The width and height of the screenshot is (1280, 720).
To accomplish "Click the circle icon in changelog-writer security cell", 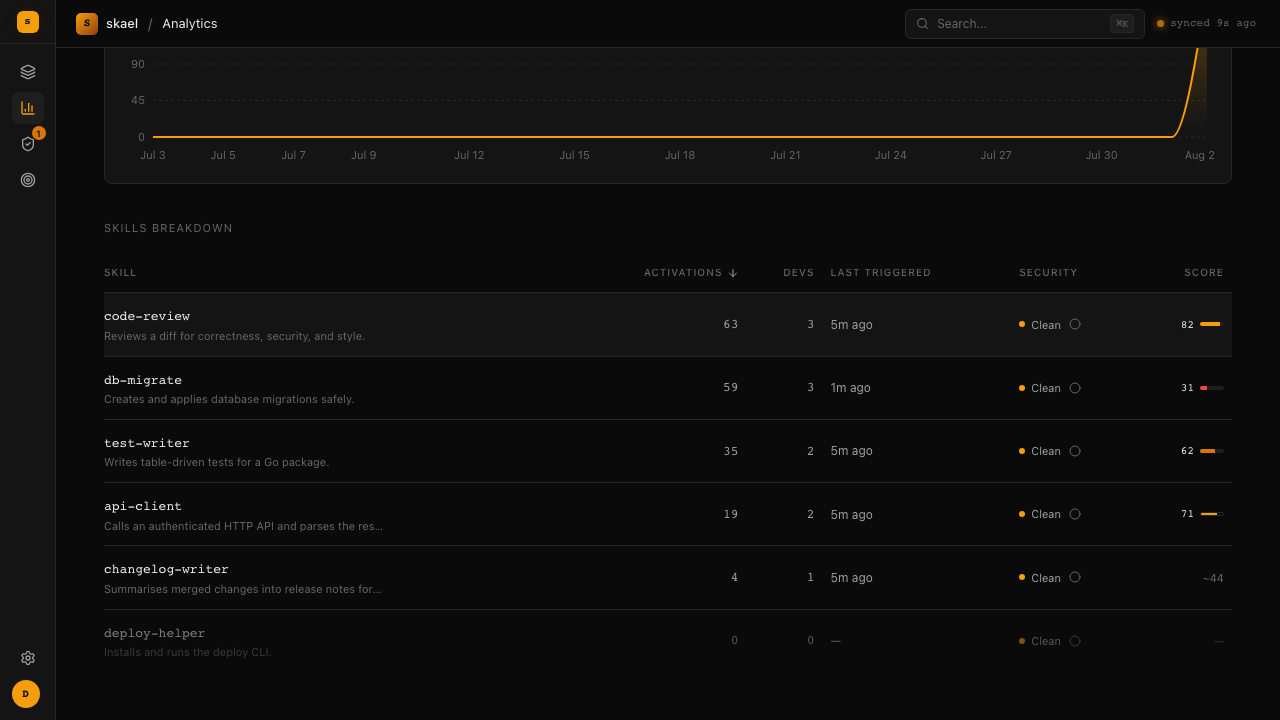I will (1075, 577).
